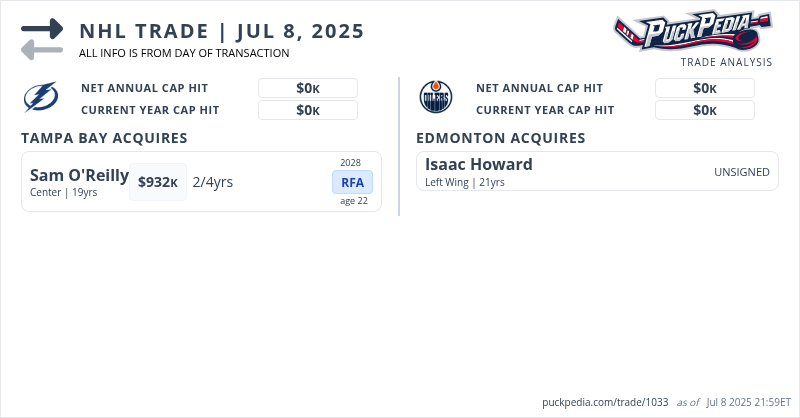
Task: Select the Edmonton Acquires heading
Action: click(x=500, y=138)
